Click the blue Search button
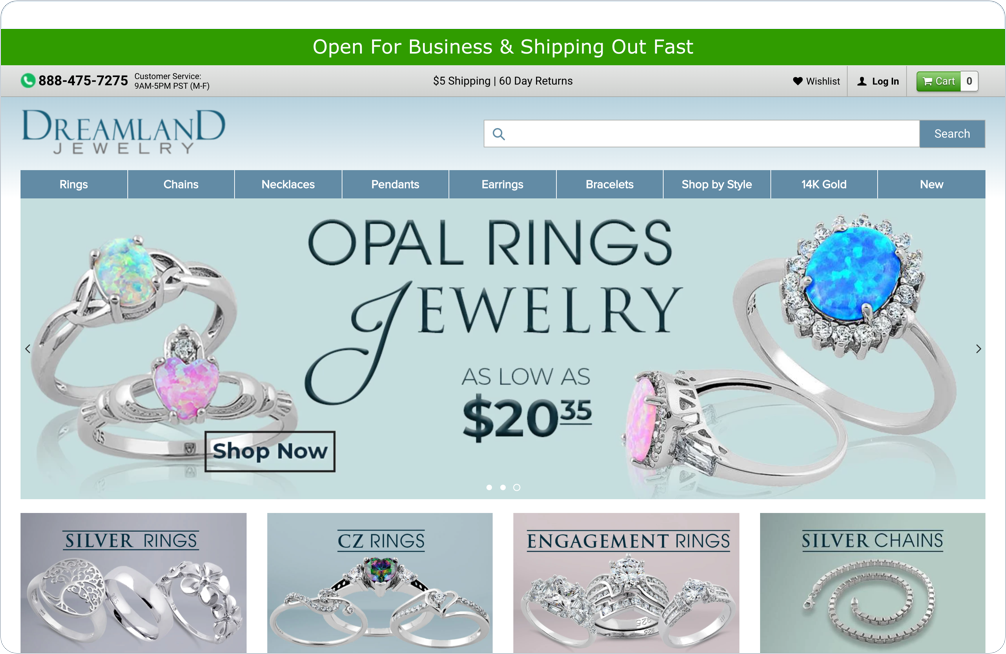The width and height of the screenshot is (1006, 654). coord(952,134)
